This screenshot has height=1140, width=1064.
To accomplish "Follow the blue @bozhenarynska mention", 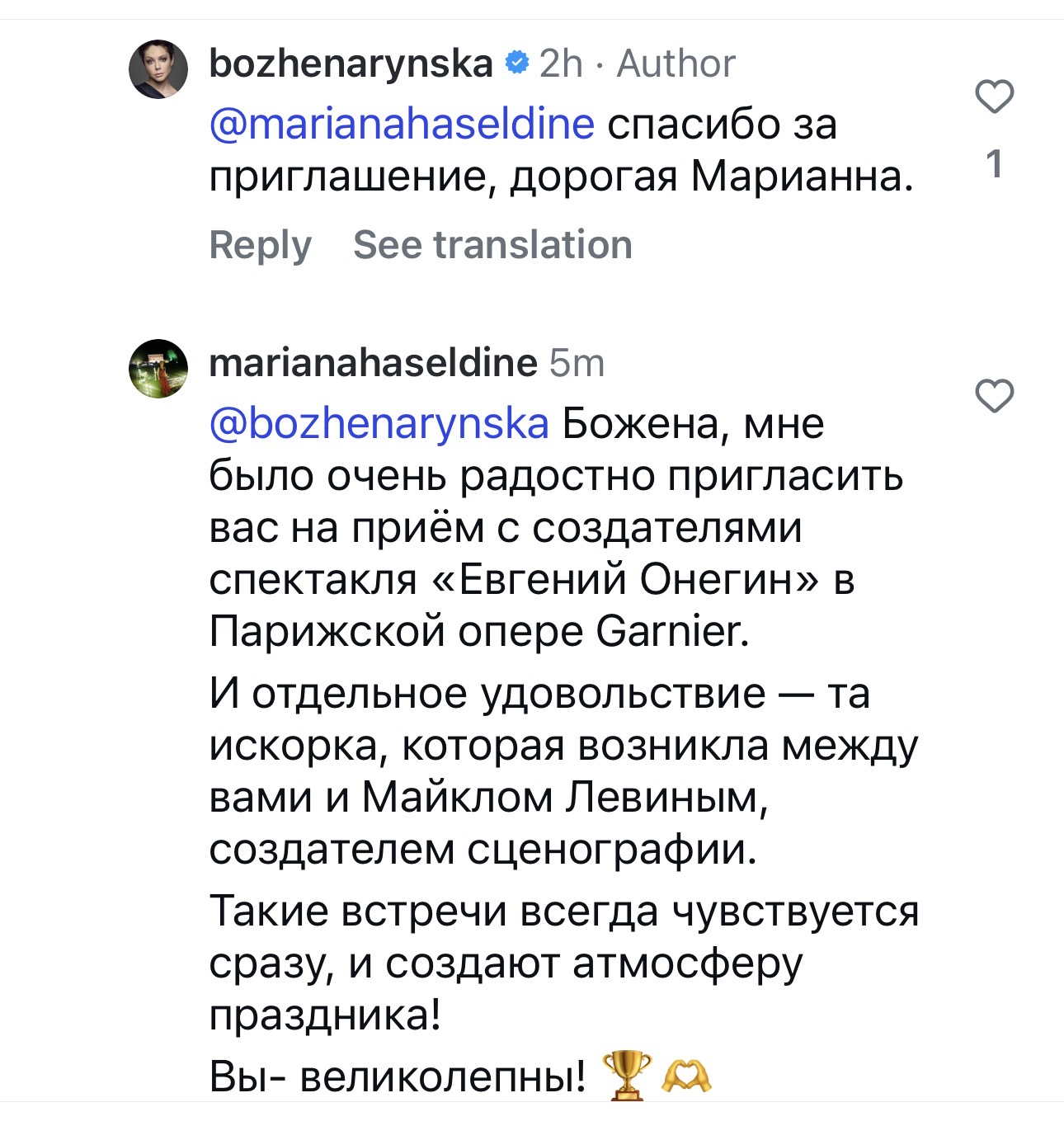I will (x=379, y=424).
